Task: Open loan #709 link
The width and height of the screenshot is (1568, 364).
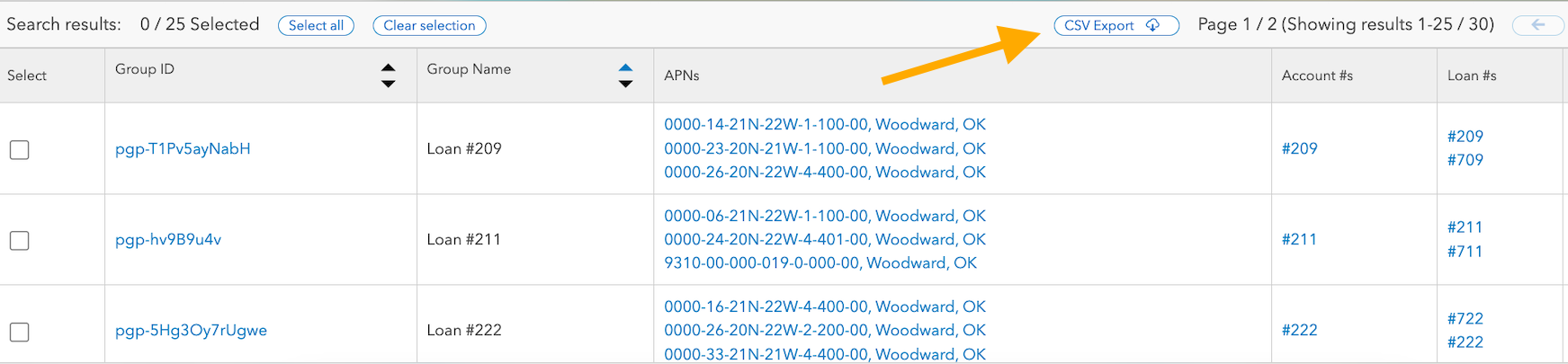Action: [x=1465, y=160]
